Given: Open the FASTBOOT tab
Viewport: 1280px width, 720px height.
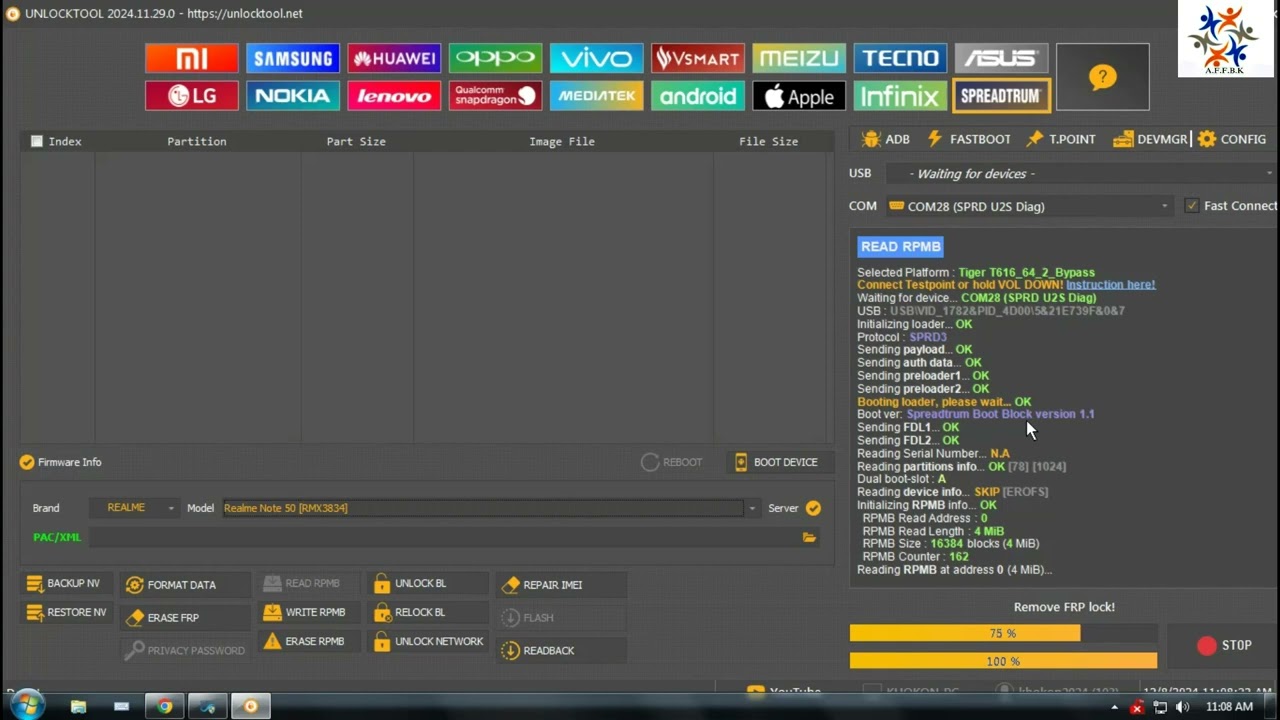Looking at the screenshot, I should (x=969, y=139).
